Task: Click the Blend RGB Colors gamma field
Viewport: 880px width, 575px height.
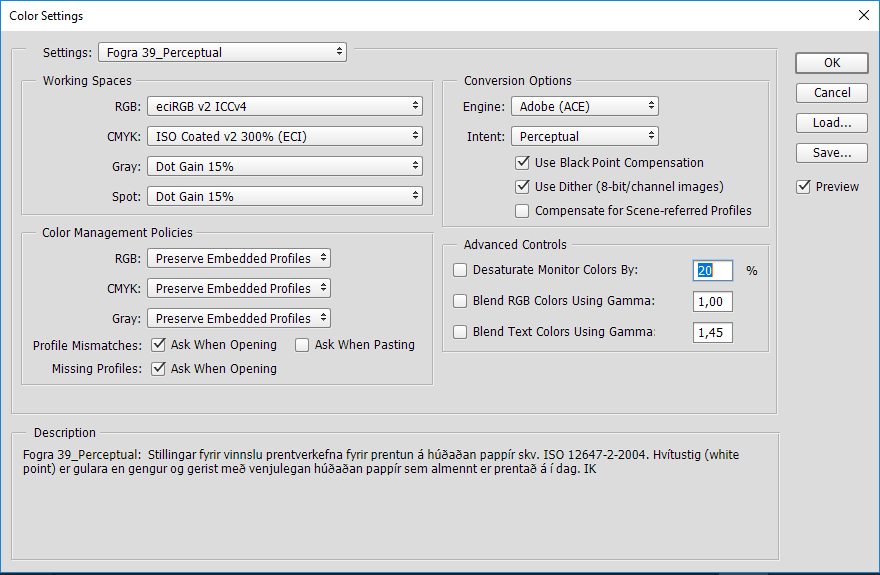Action: click(x=712, y=301)
